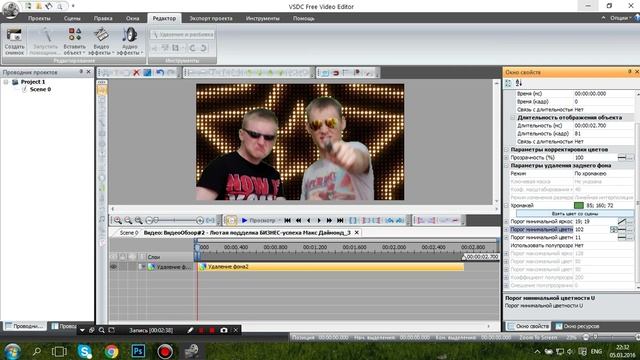640x360 pixels.
Task: Click the Удаление и разбивка button
Action: click(182, 35)
